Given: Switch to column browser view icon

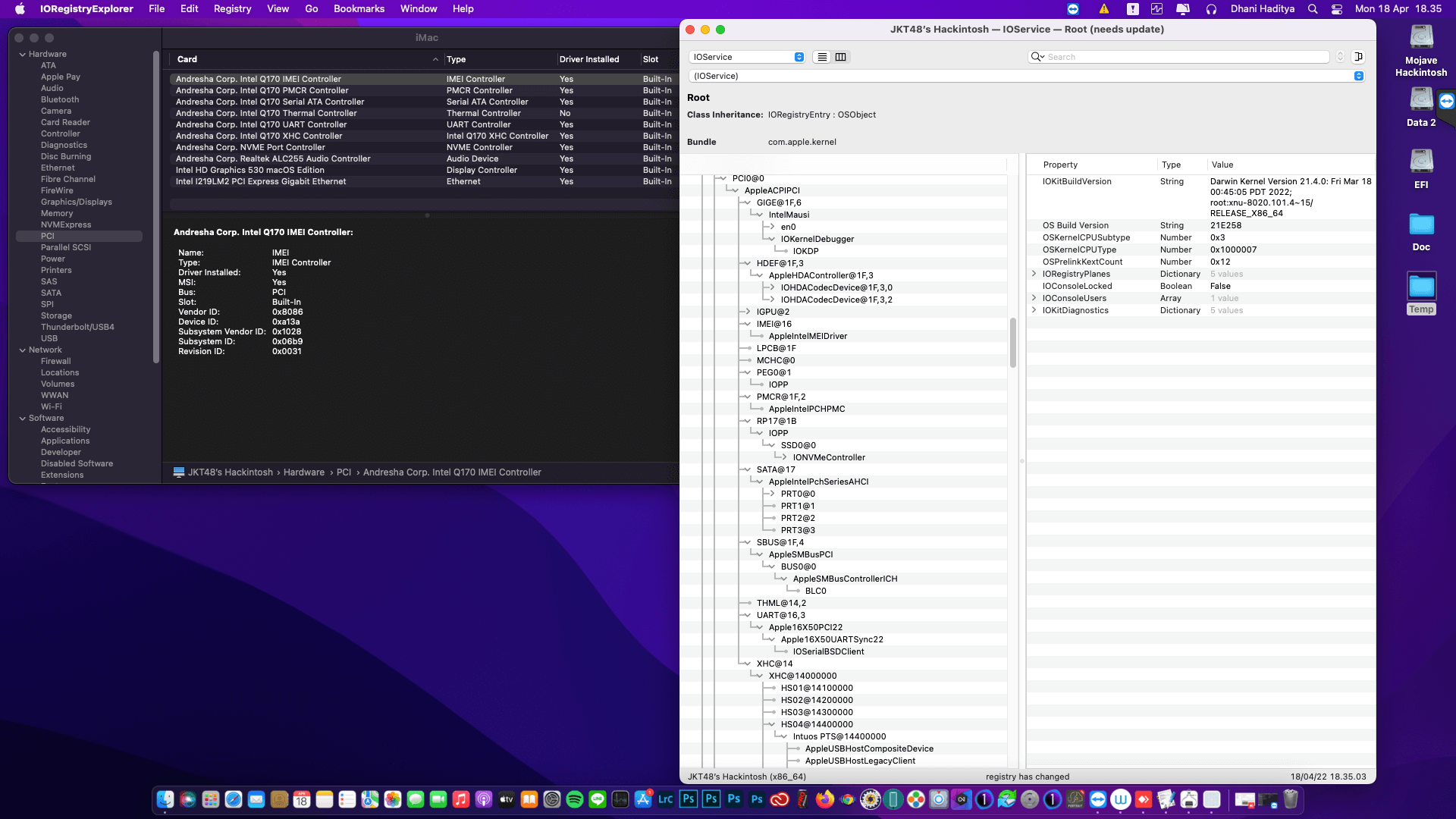Looking at the screenshot, I should pos(840,57).
